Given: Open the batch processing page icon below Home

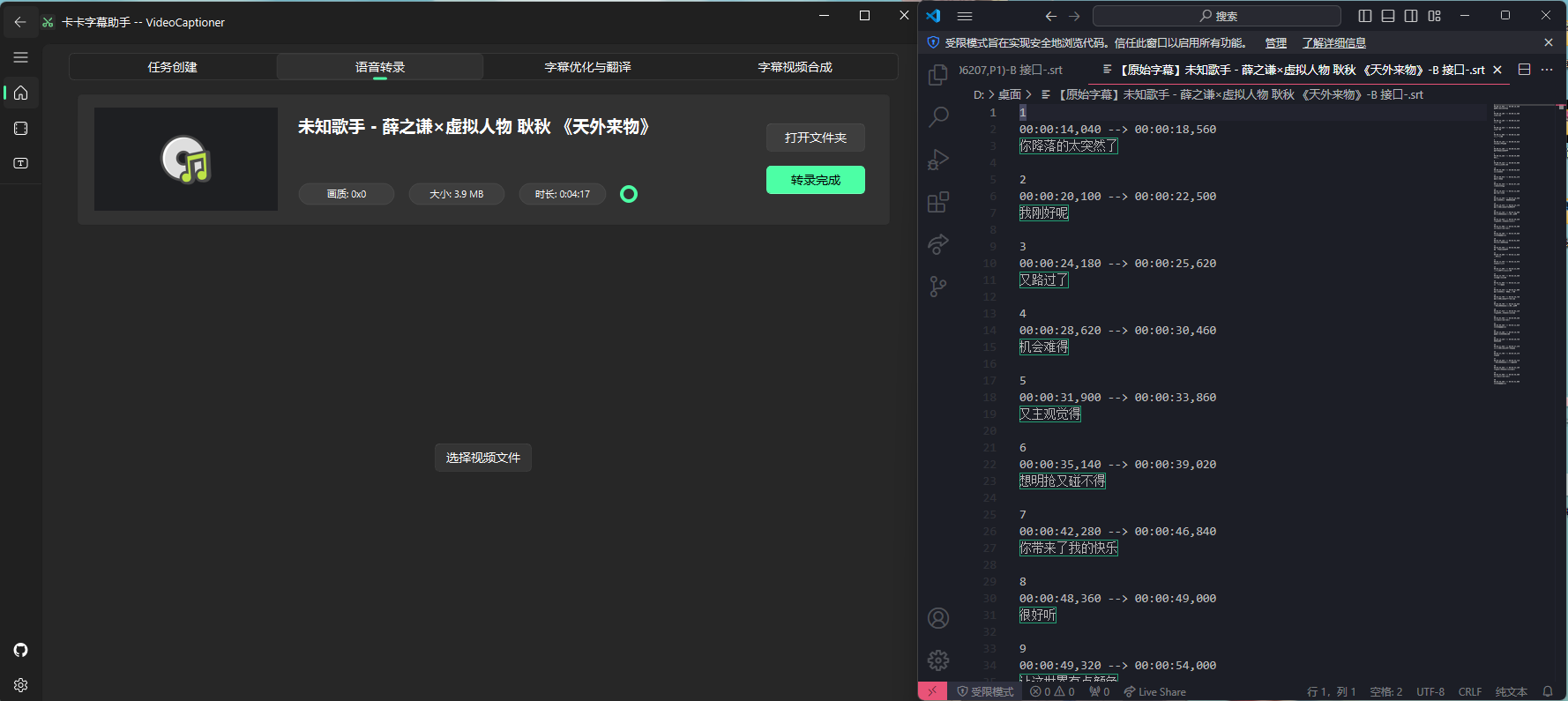Looking at the screenshot, I should coord(21,128).
